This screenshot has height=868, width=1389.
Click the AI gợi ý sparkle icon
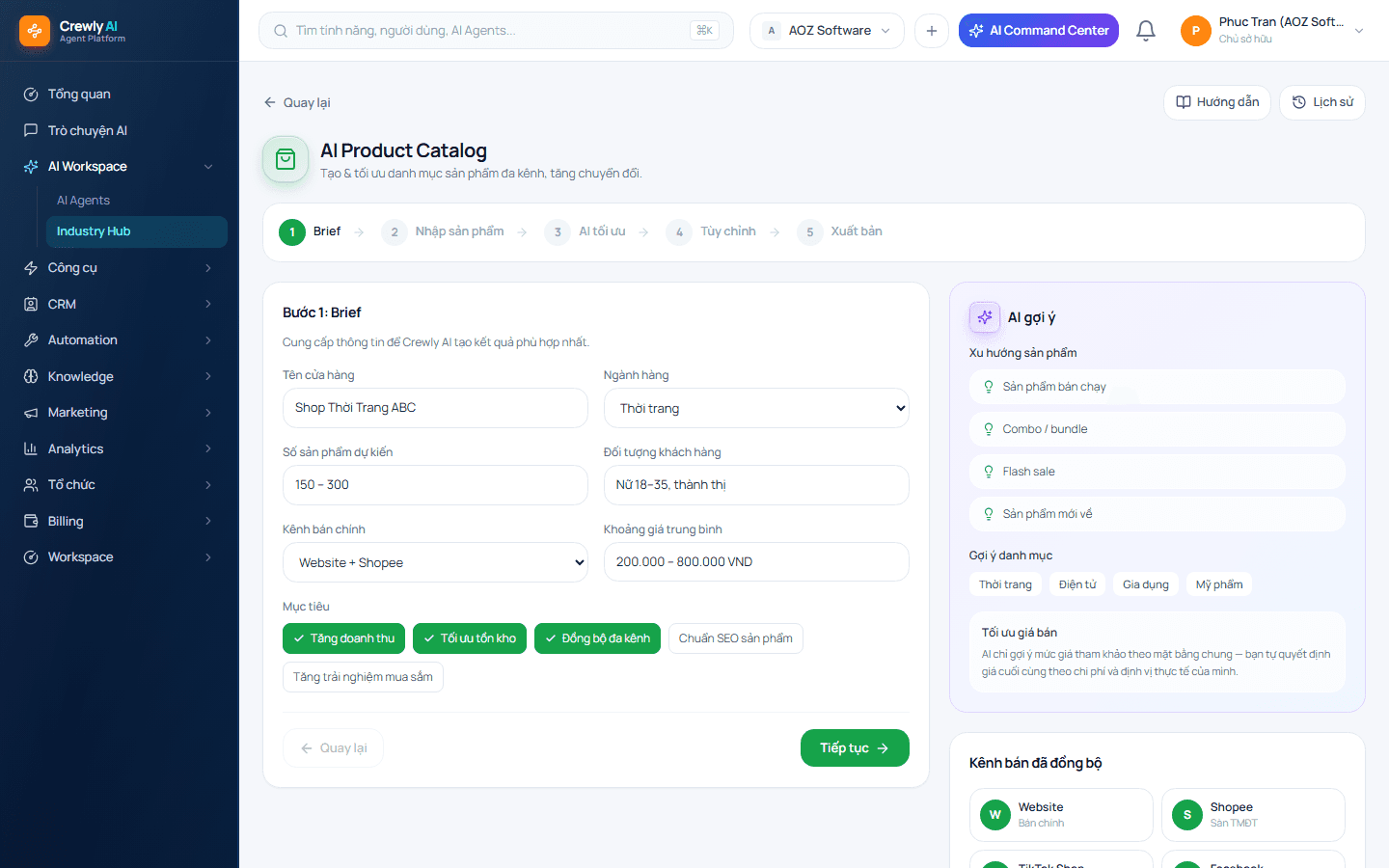coord(985,317)
